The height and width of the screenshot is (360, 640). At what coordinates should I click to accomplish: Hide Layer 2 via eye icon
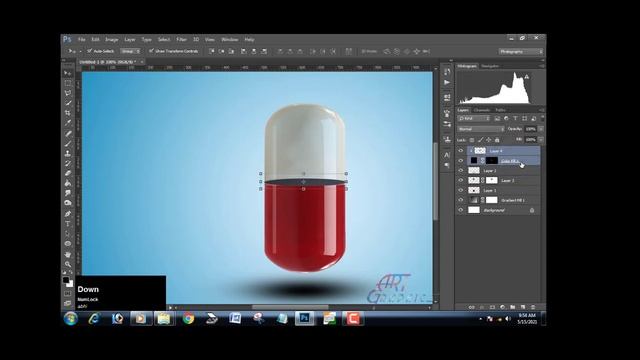coord(461,180)
